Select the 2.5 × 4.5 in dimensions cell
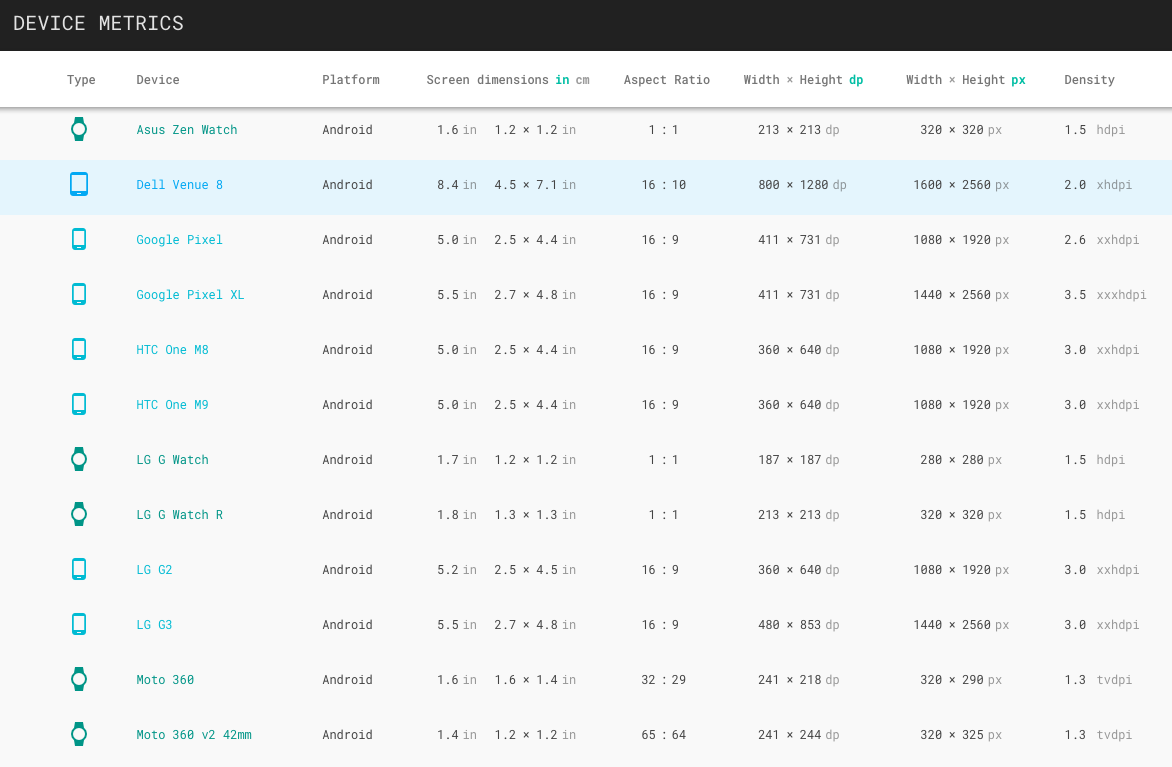The width and height of the screenshot is (1172, 767). [535, 570]
